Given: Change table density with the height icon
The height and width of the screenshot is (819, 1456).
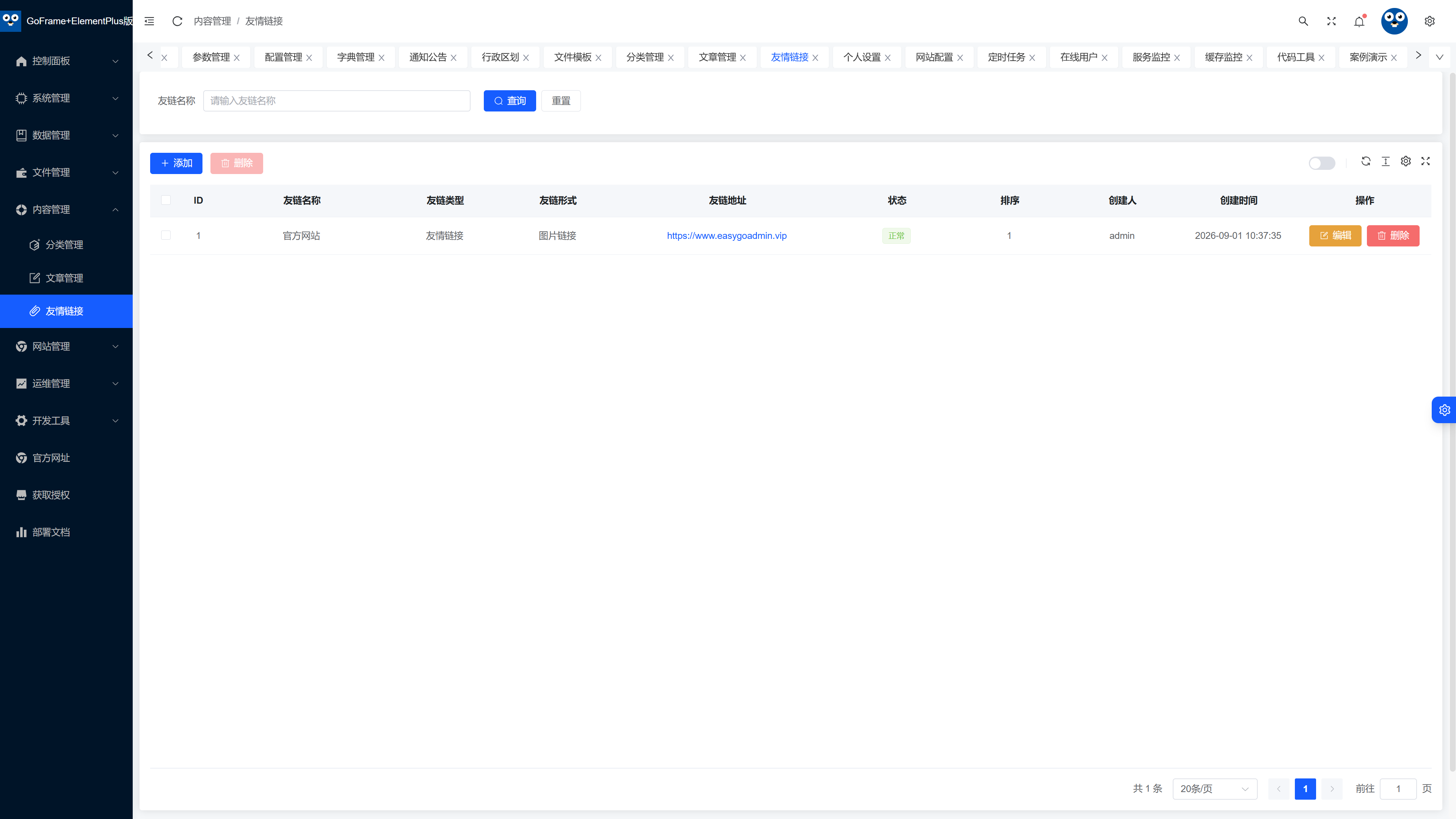Looking at the screenshot, I should pyautogui.click(x=1386, y=161).
